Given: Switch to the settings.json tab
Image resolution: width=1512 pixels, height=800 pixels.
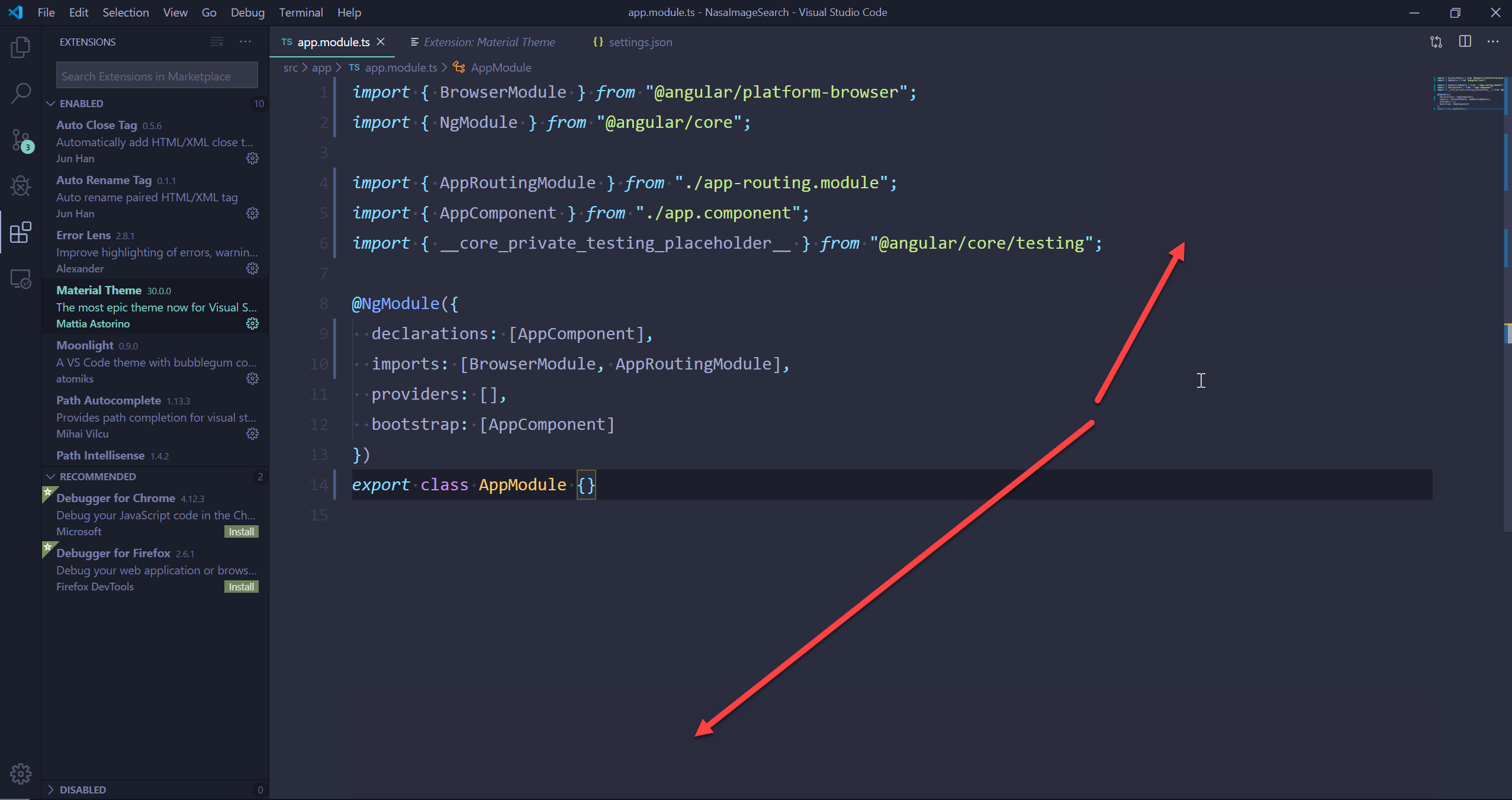Looking at the screenshot, I should point(639,41).
